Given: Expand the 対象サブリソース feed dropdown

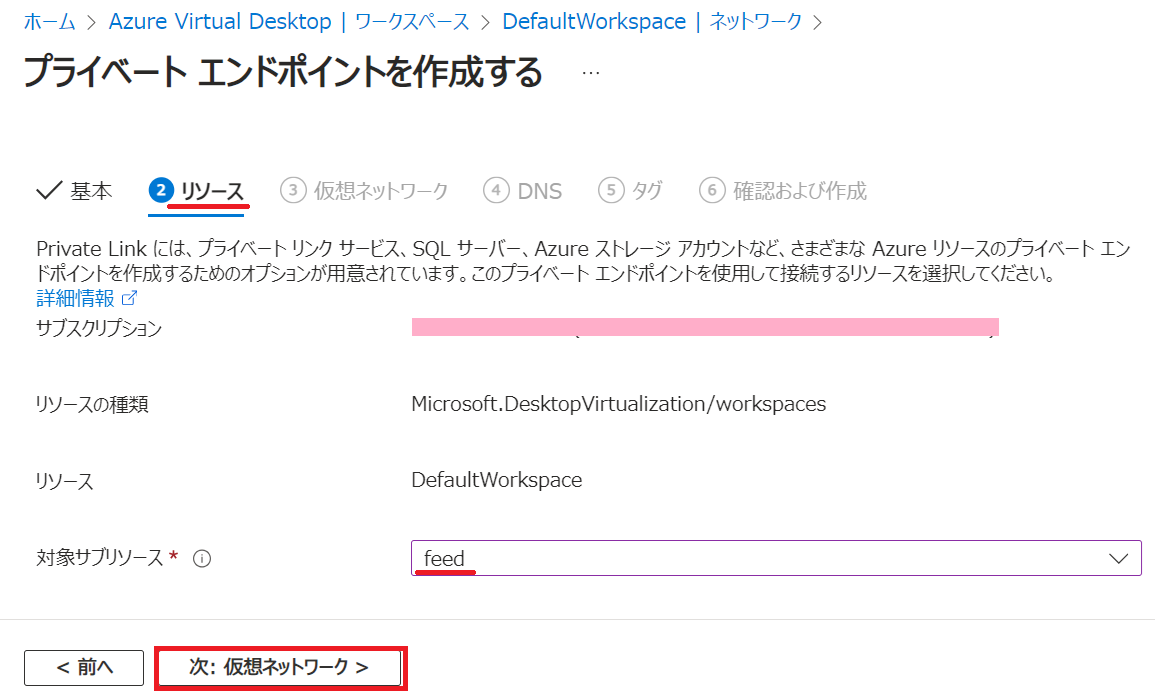Looking at the screenshot, I should pyautogui.click(x=776, y=559).
